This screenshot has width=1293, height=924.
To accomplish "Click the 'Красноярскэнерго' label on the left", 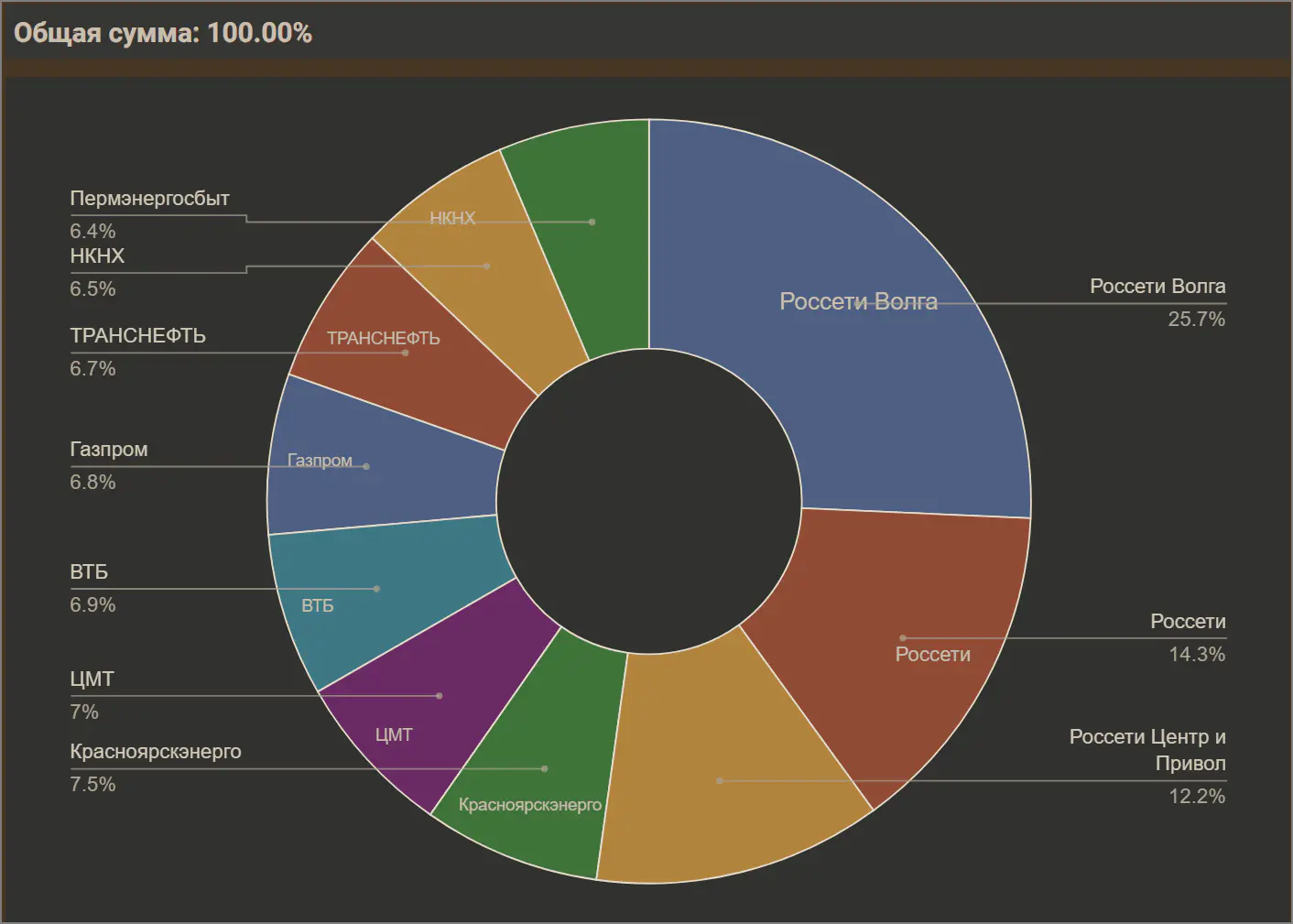I will click(x=156, y=752).
